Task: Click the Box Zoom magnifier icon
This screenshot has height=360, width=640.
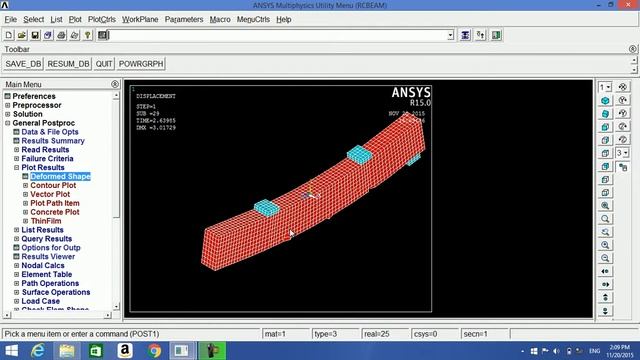Action: [605, 219]
